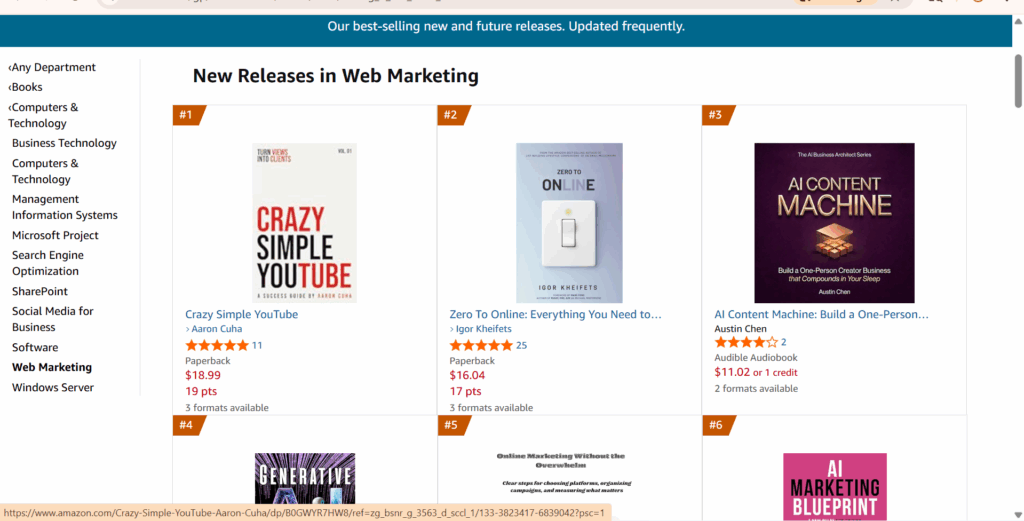Open the Crazy Simple YouTube title link

pos(241,314)
